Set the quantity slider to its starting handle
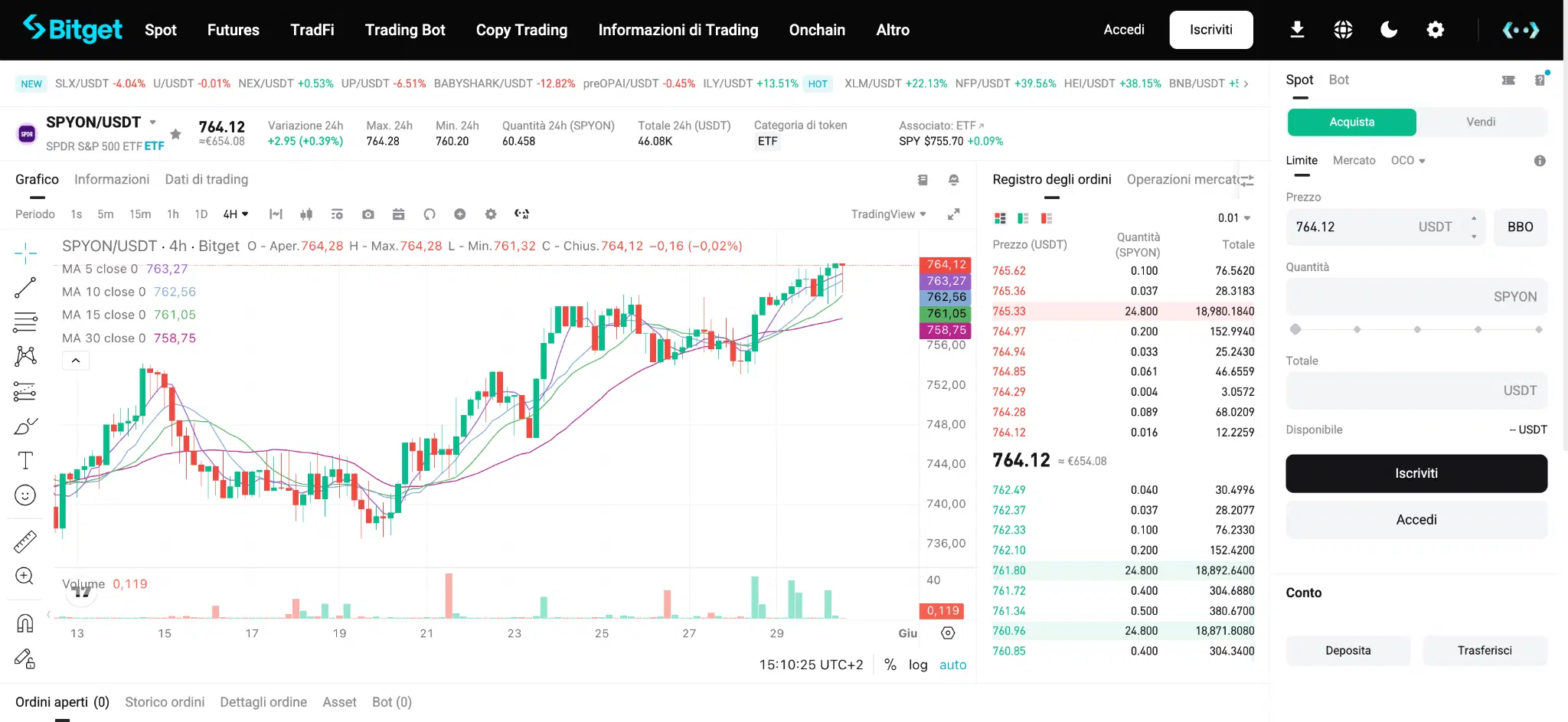The image size is (1568, 722). tap(1295, 329)
